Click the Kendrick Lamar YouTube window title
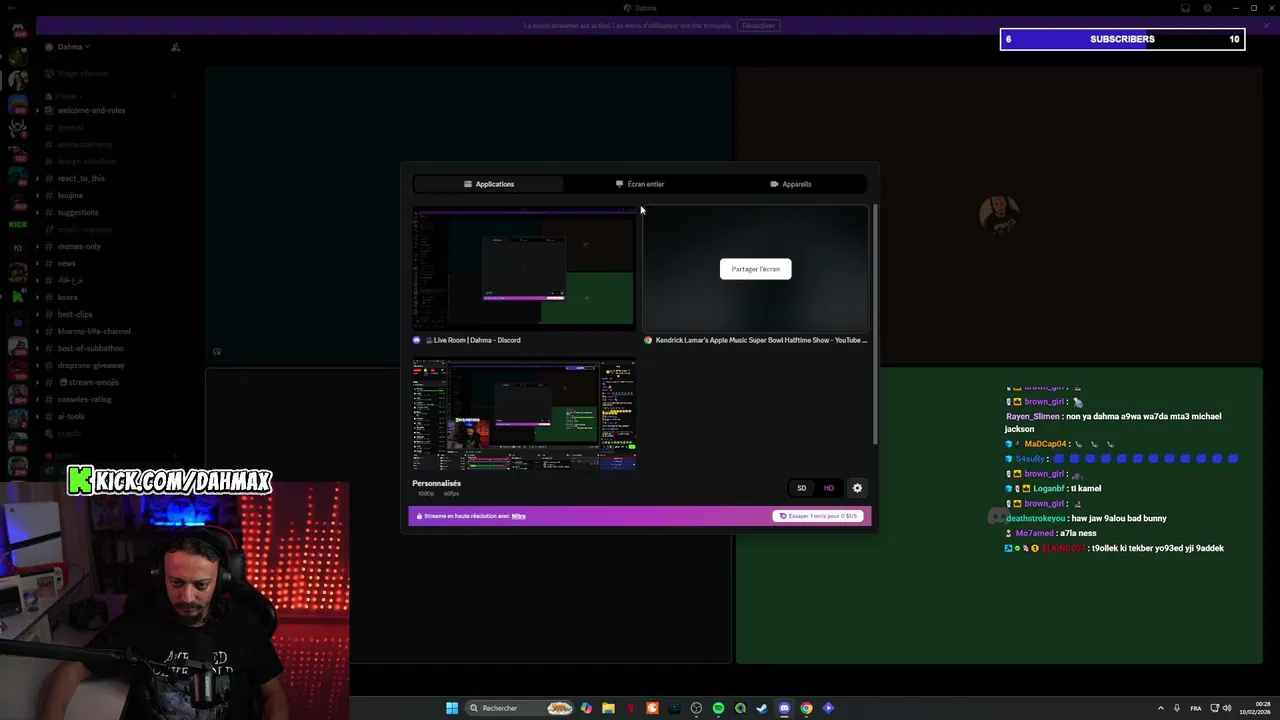1280x720 pixels. pyautogui.click(x=761, y=340)
